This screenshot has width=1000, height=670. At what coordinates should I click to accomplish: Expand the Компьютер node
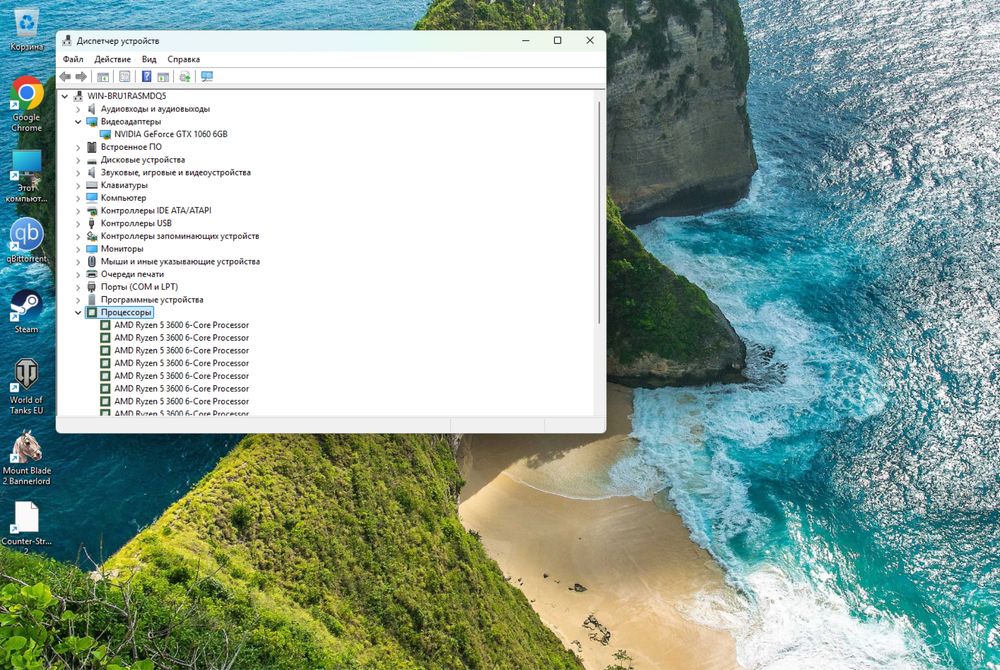pyautogui.click(x=78, y=198)
